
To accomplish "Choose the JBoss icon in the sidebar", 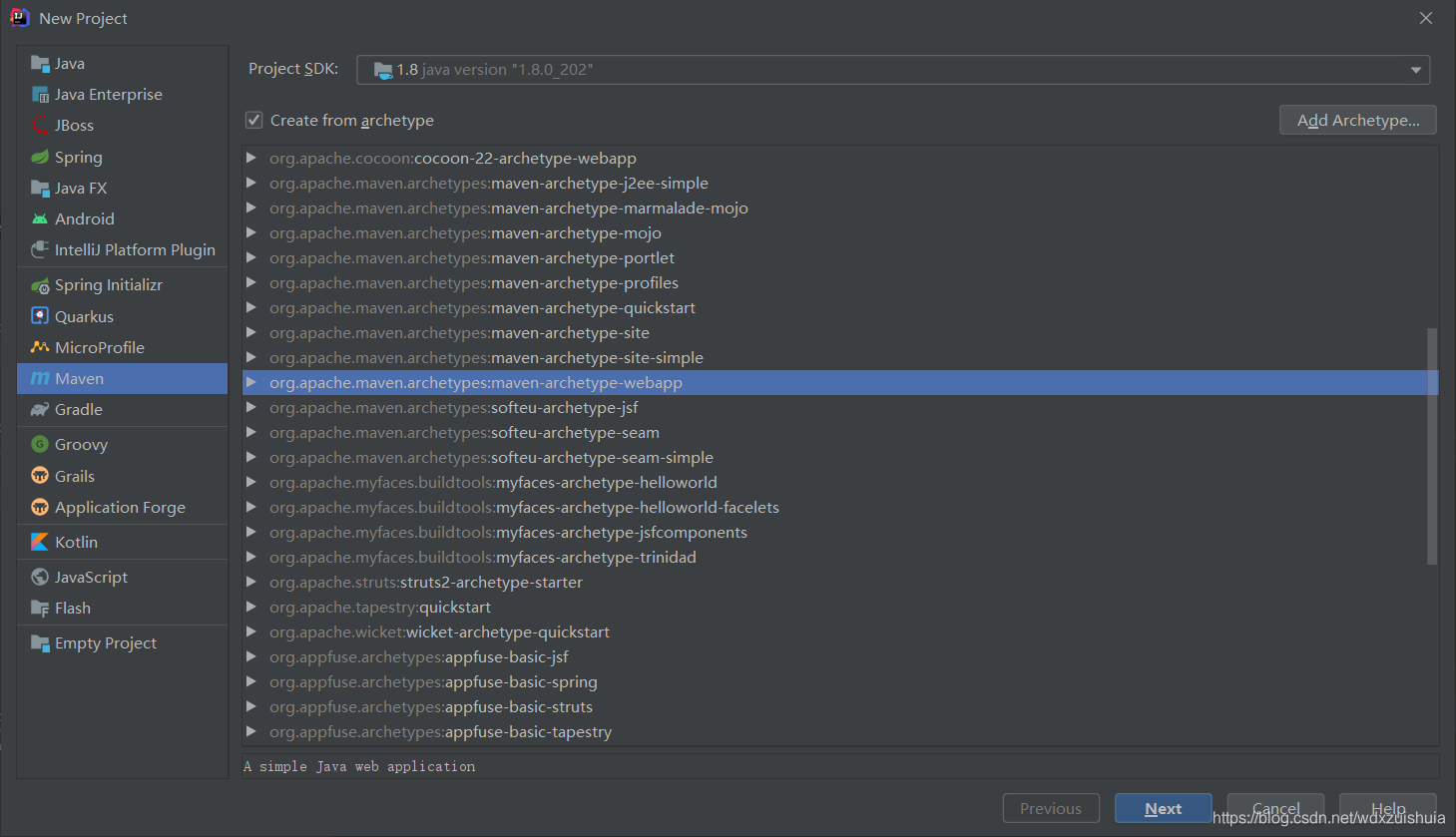I will (x=40, y=126).
